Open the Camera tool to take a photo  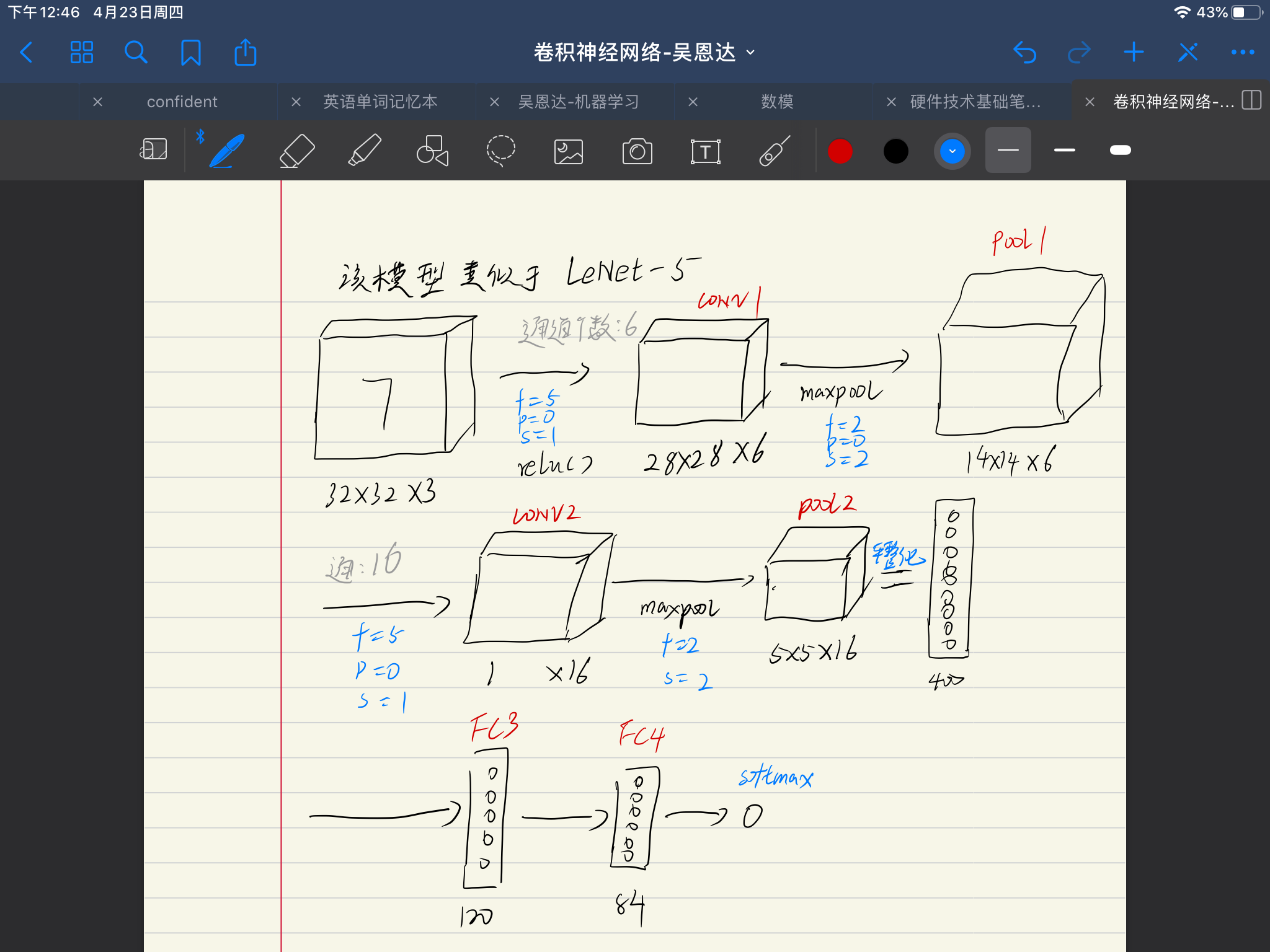pyautogui.click(x=637, y=150)
